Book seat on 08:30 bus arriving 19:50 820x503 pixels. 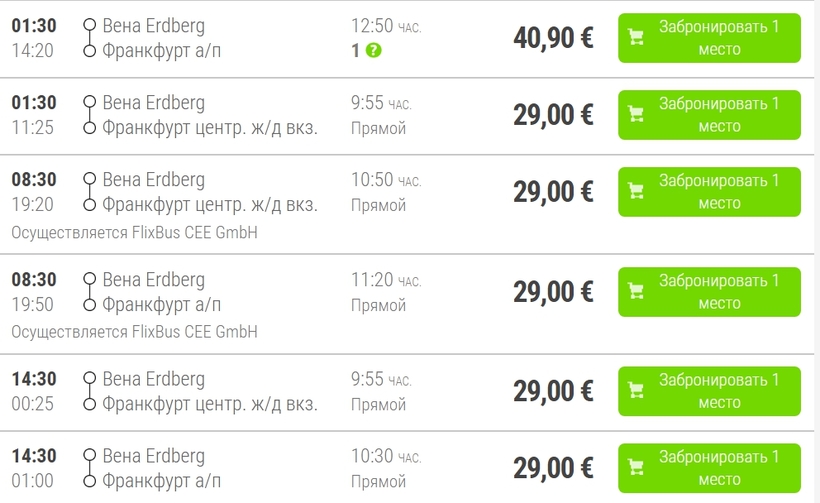click(x=709, y=292)
